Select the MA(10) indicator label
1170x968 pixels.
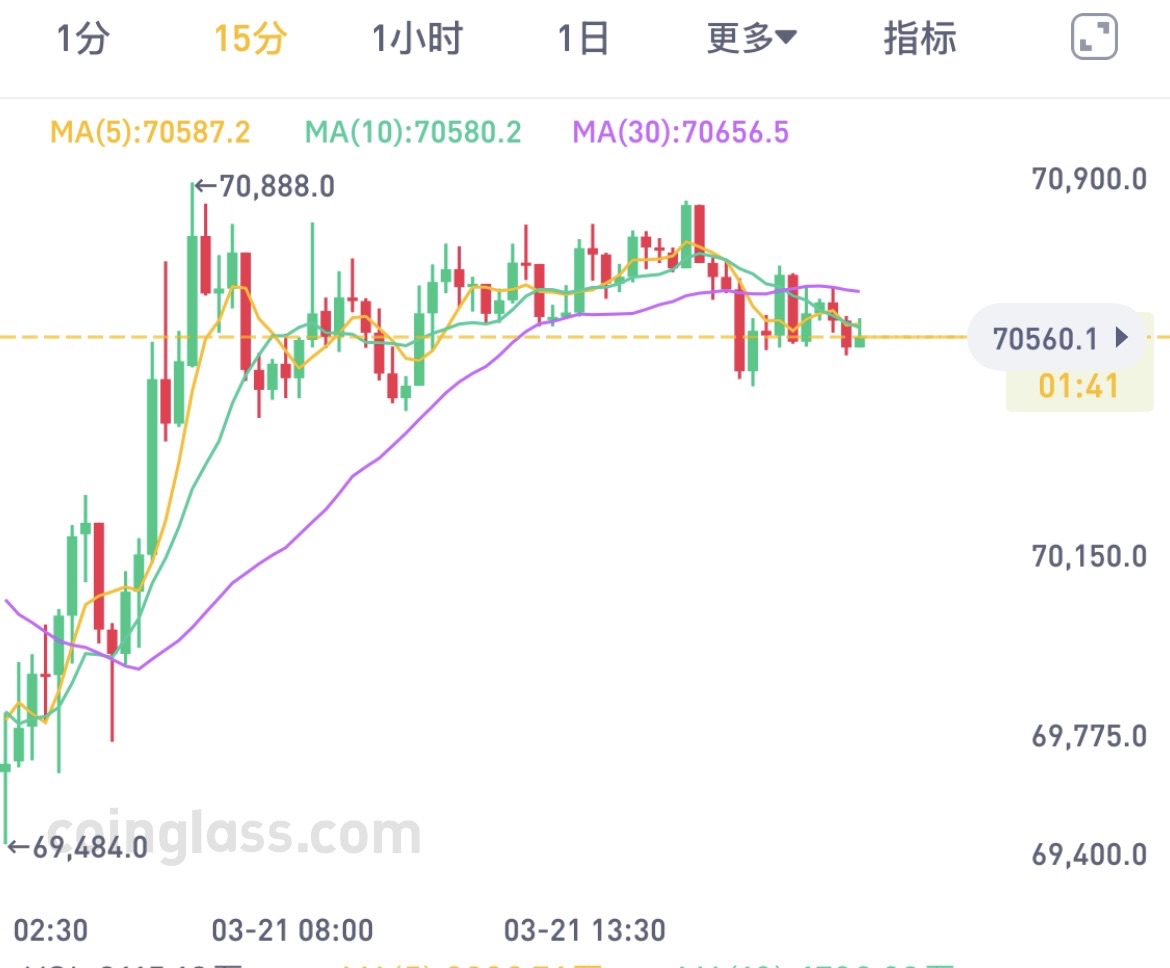413,132
